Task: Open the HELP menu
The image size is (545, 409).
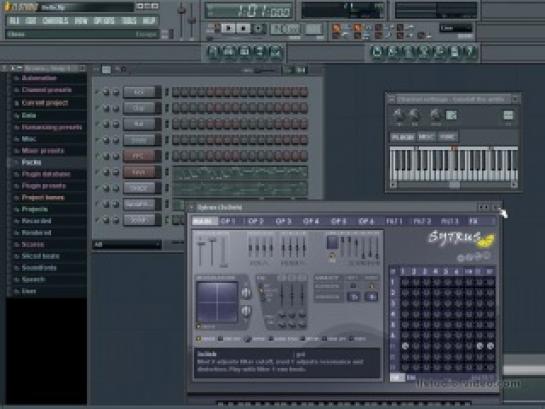Action: 149,21
